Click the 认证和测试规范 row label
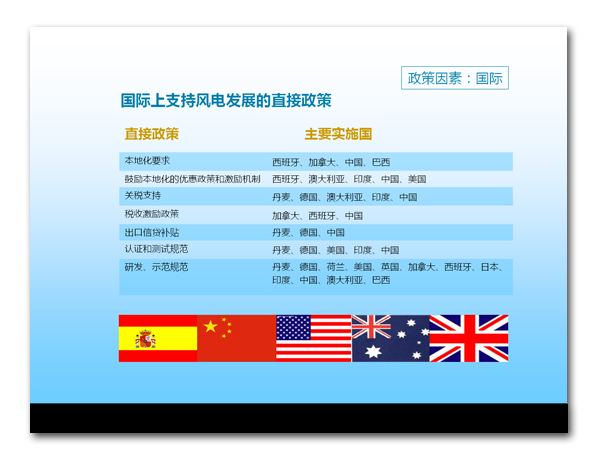The image size is (600, 462). pyautogui.click(x=156, y=249)
